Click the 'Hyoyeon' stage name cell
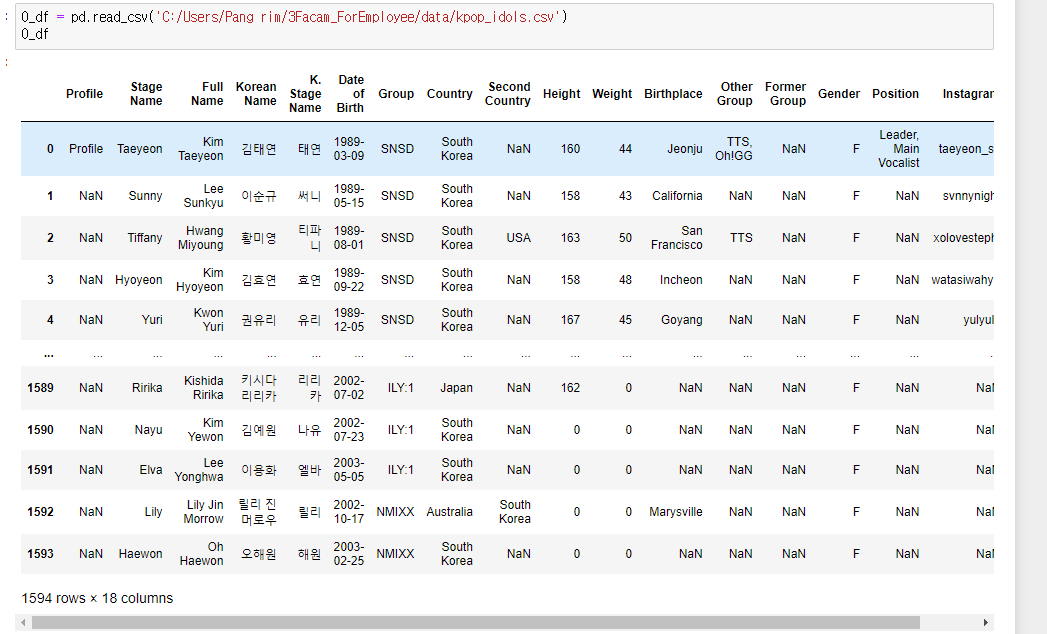This screenshot has width=1047, height=634. [x=139, y=280]
